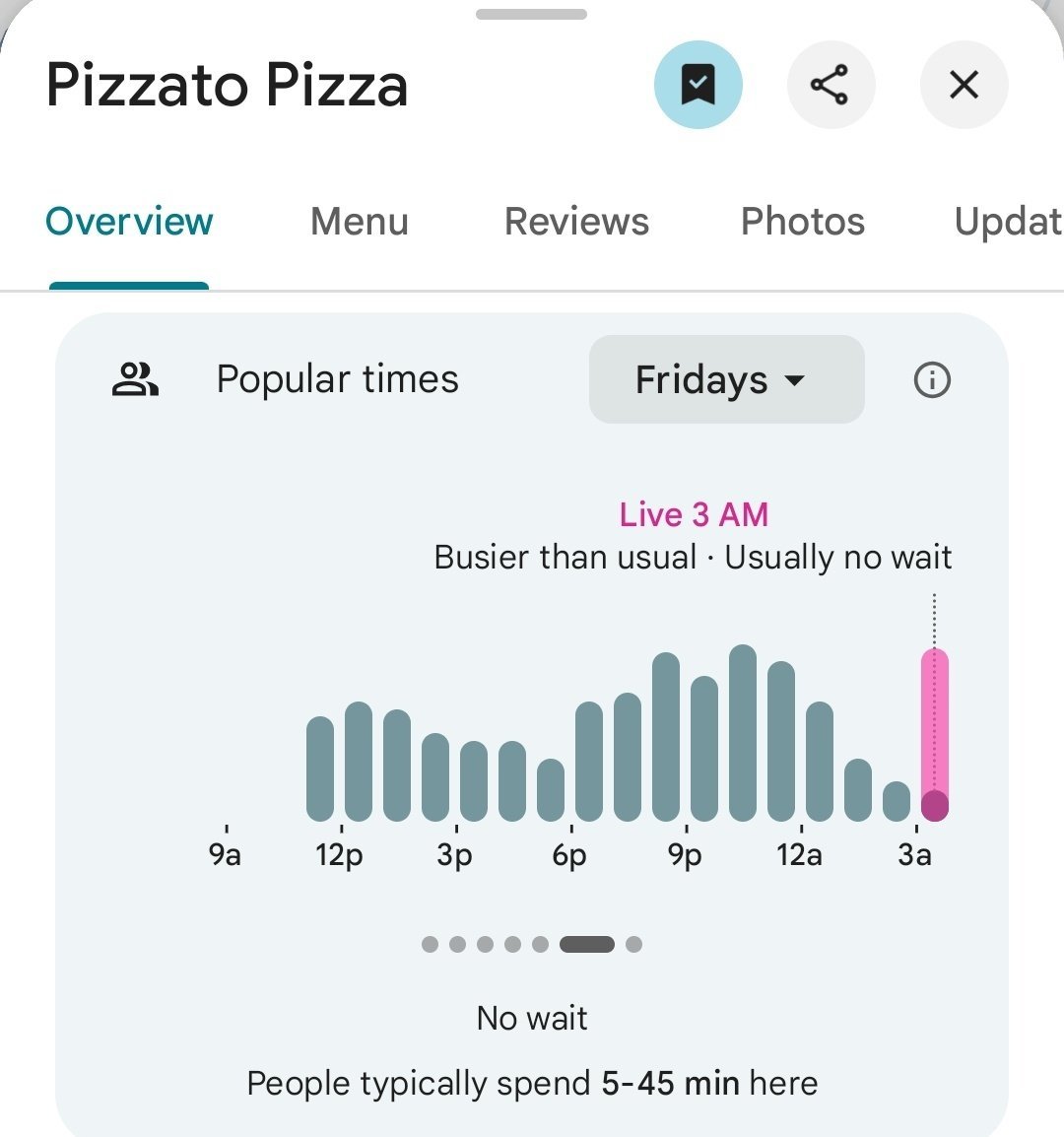Tap the Popular times people icon
The width and height of the screenshot is (1064, 1137).
135,379
